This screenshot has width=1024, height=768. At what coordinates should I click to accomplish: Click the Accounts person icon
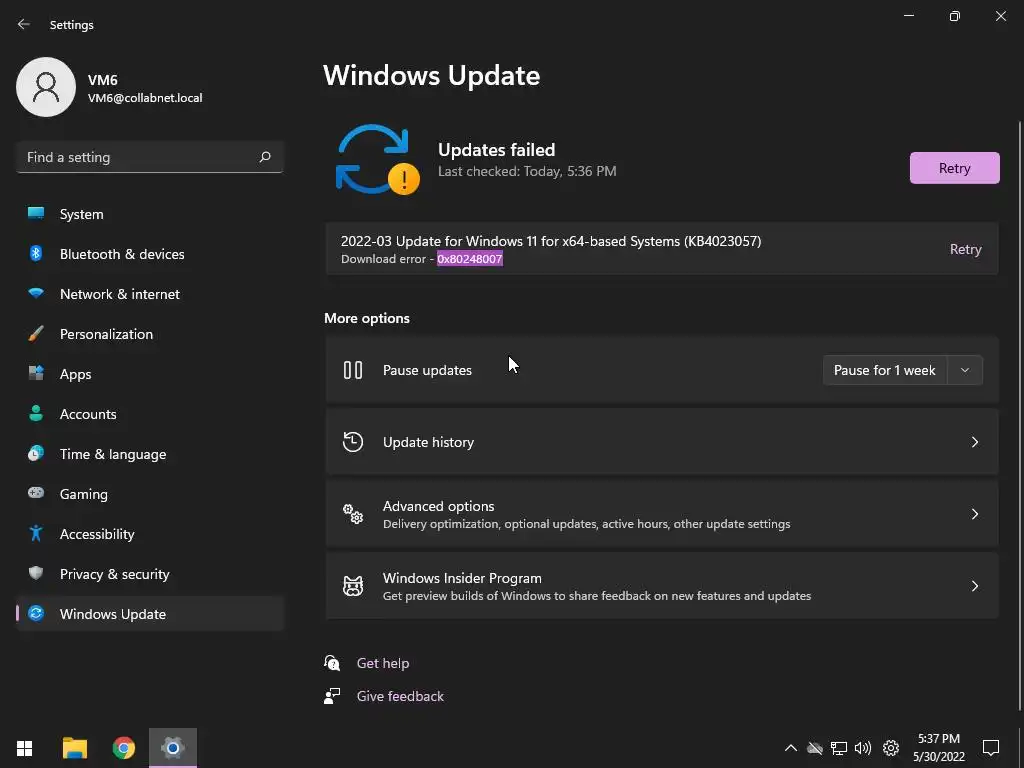(36, 413)
